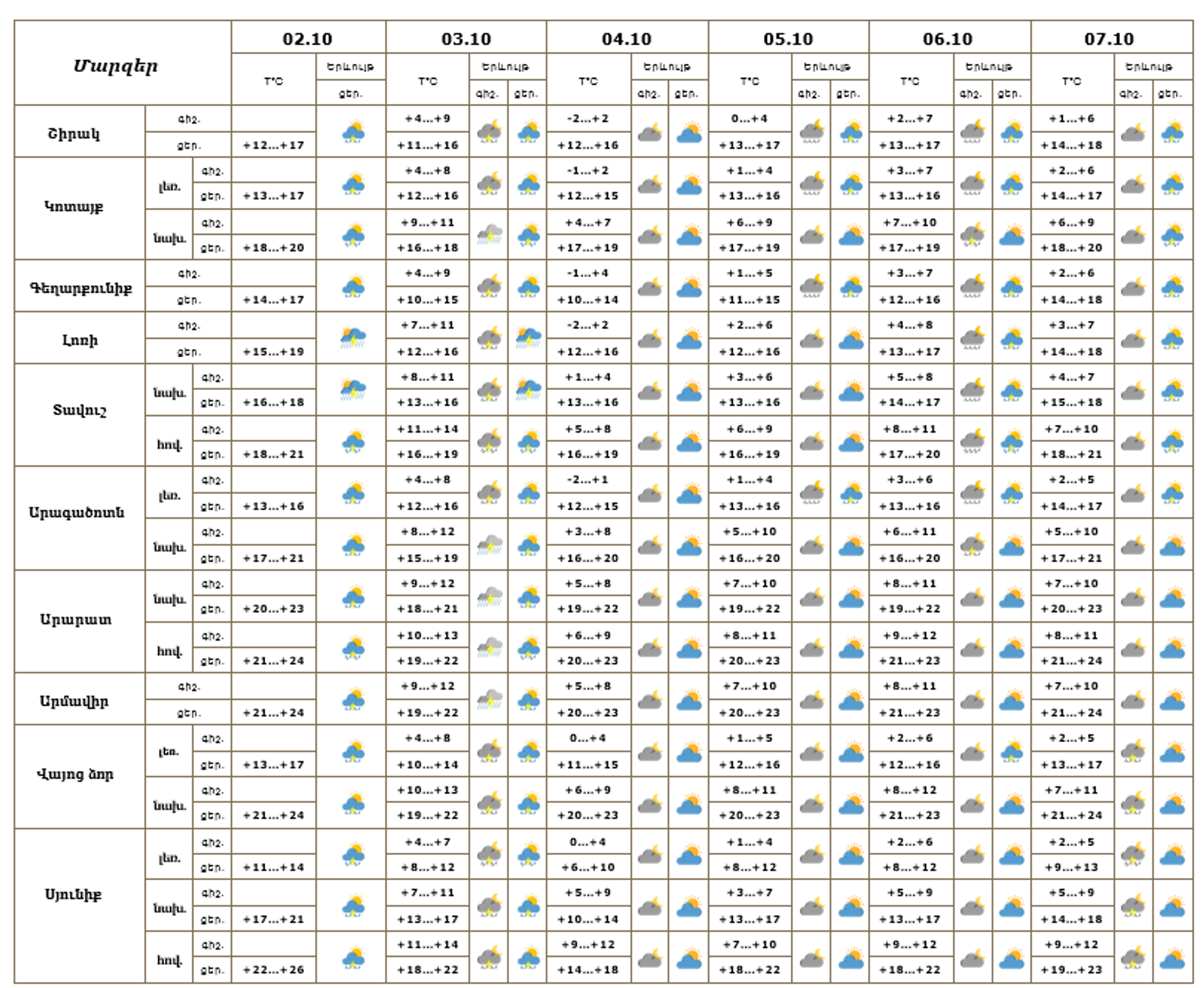
Task: Click Լոռի daytime thunderstorm icon for 03.10
Action: 529,339
